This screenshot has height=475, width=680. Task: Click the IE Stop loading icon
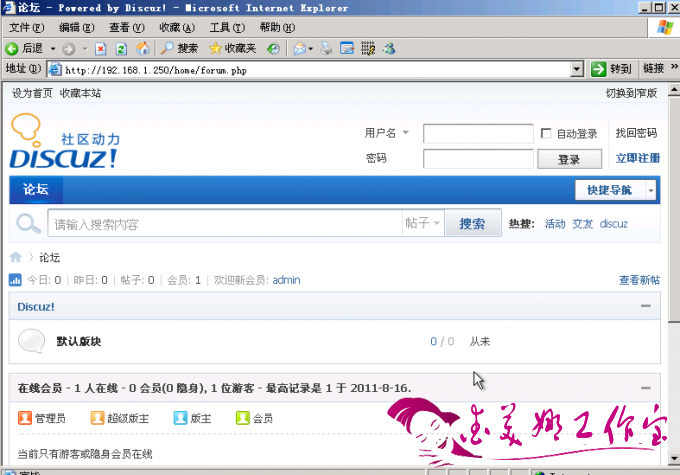click(x=101, y=48)
